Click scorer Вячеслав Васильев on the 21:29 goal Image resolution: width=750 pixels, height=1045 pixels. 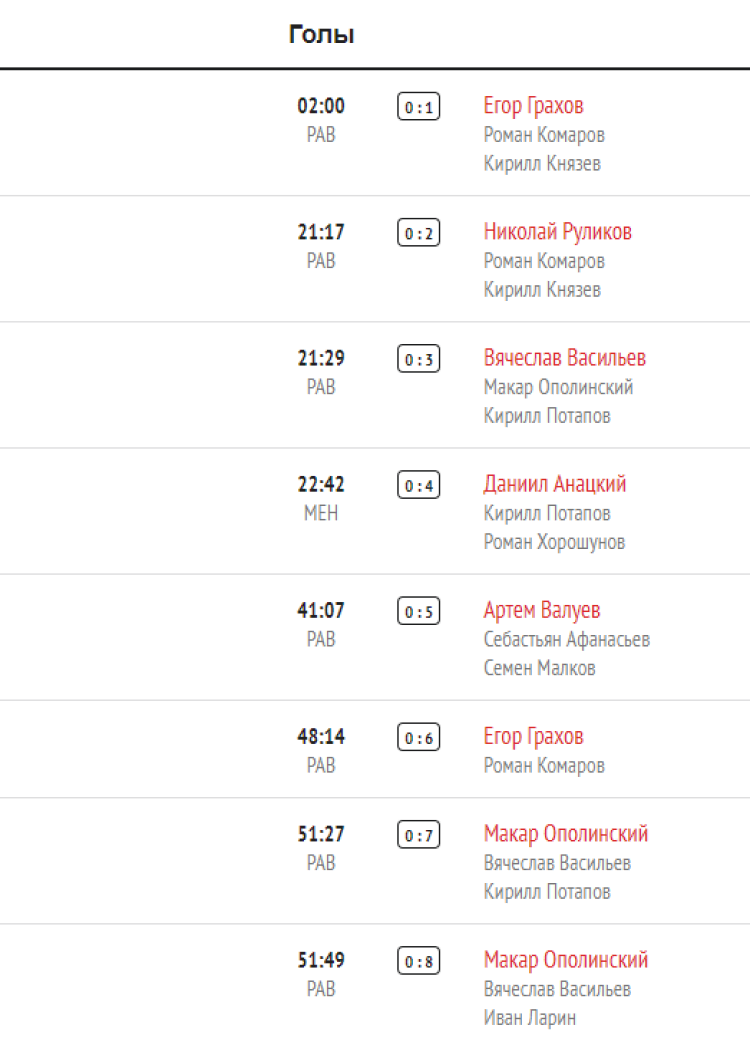[564, 358]
